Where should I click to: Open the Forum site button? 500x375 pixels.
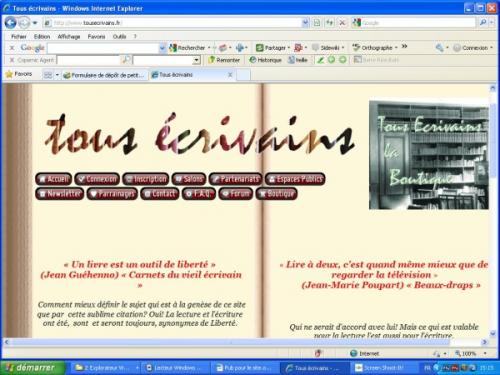tap(236, 194)
